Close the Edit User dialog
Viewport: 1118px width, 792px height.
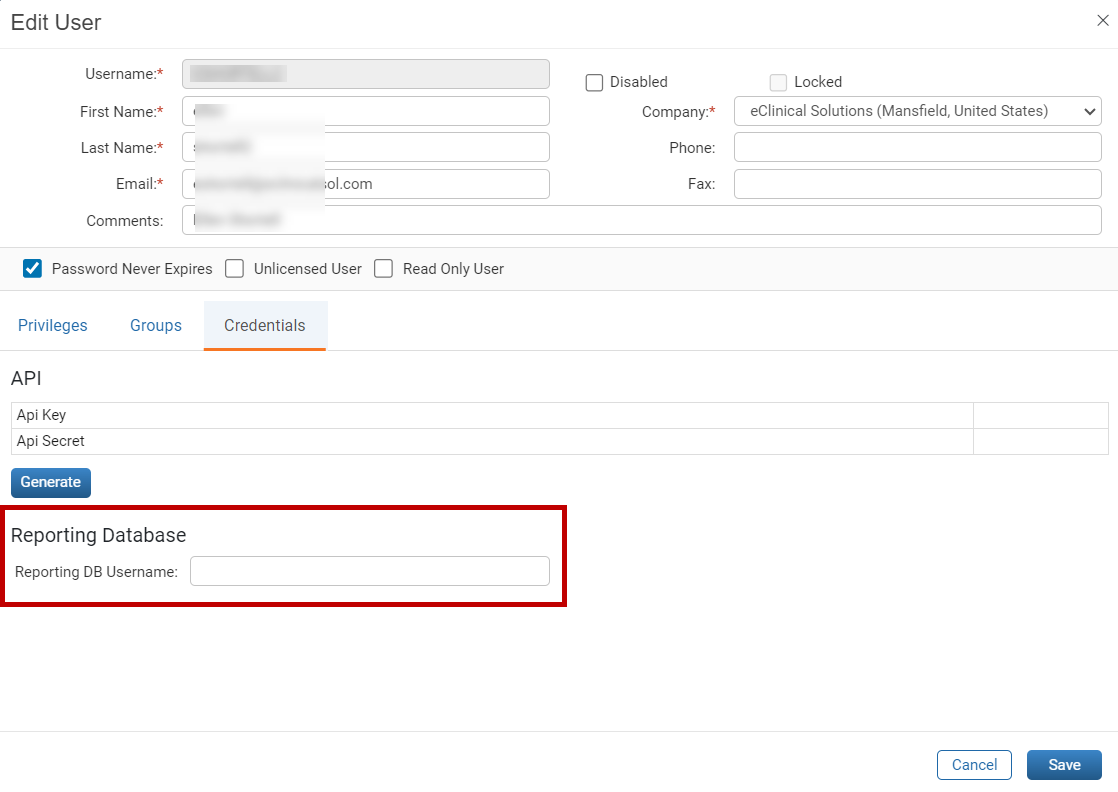click(x=1102, y=21)
